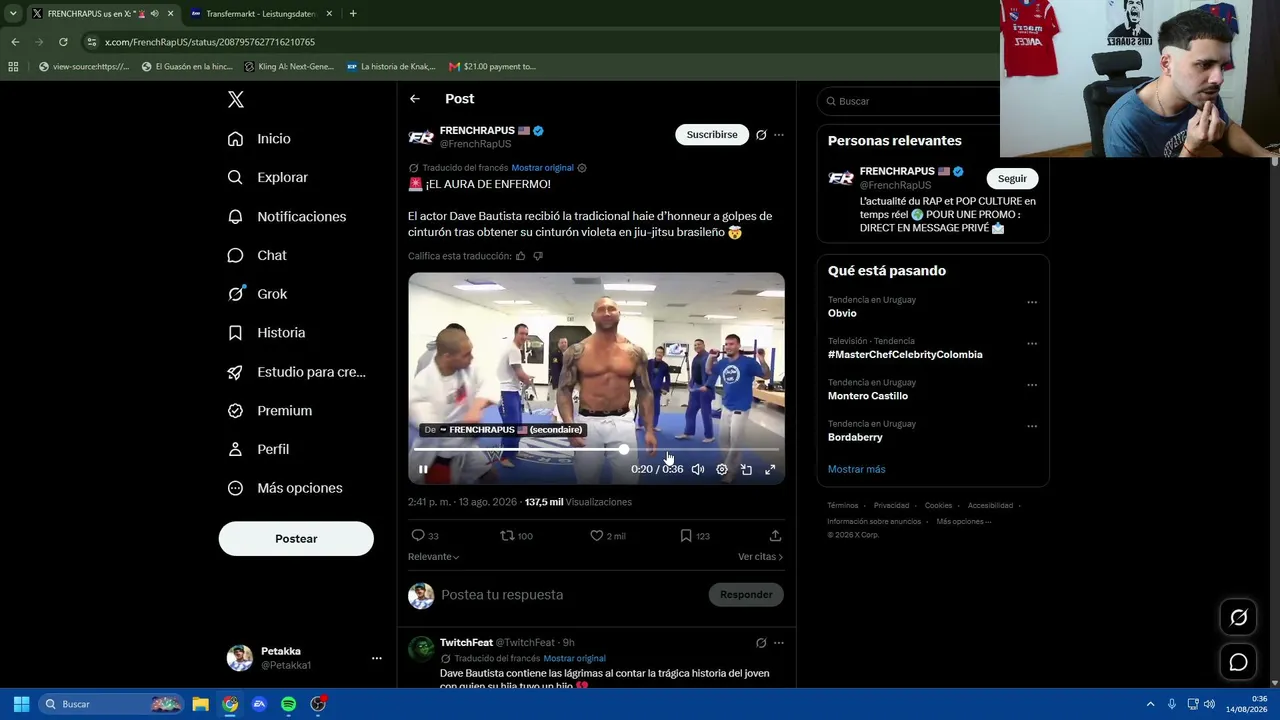Click Mostrar más under trends

click(x=856, y=469)
